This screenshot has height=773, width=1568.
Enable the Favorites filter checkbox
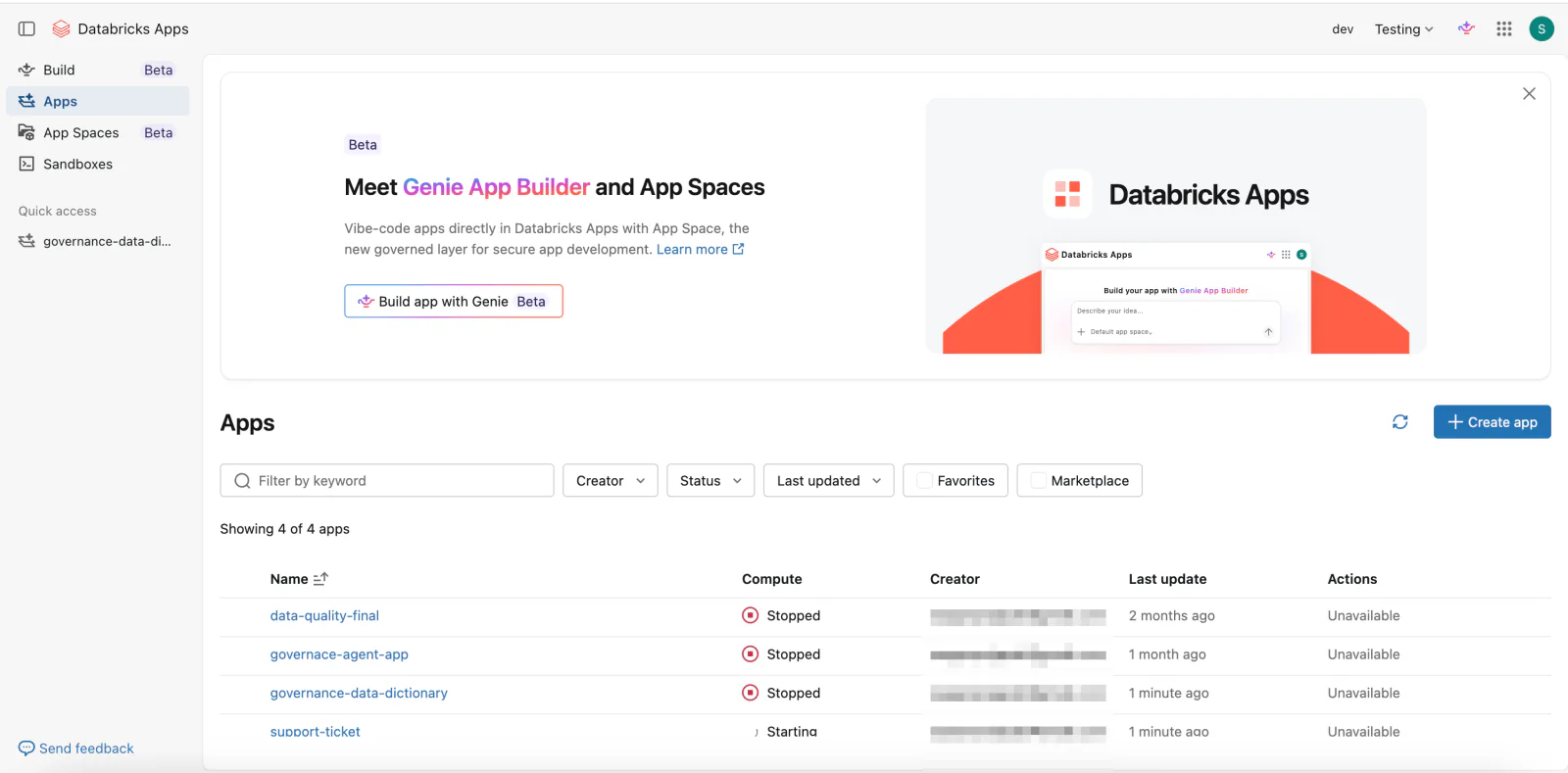coord(924,480)
